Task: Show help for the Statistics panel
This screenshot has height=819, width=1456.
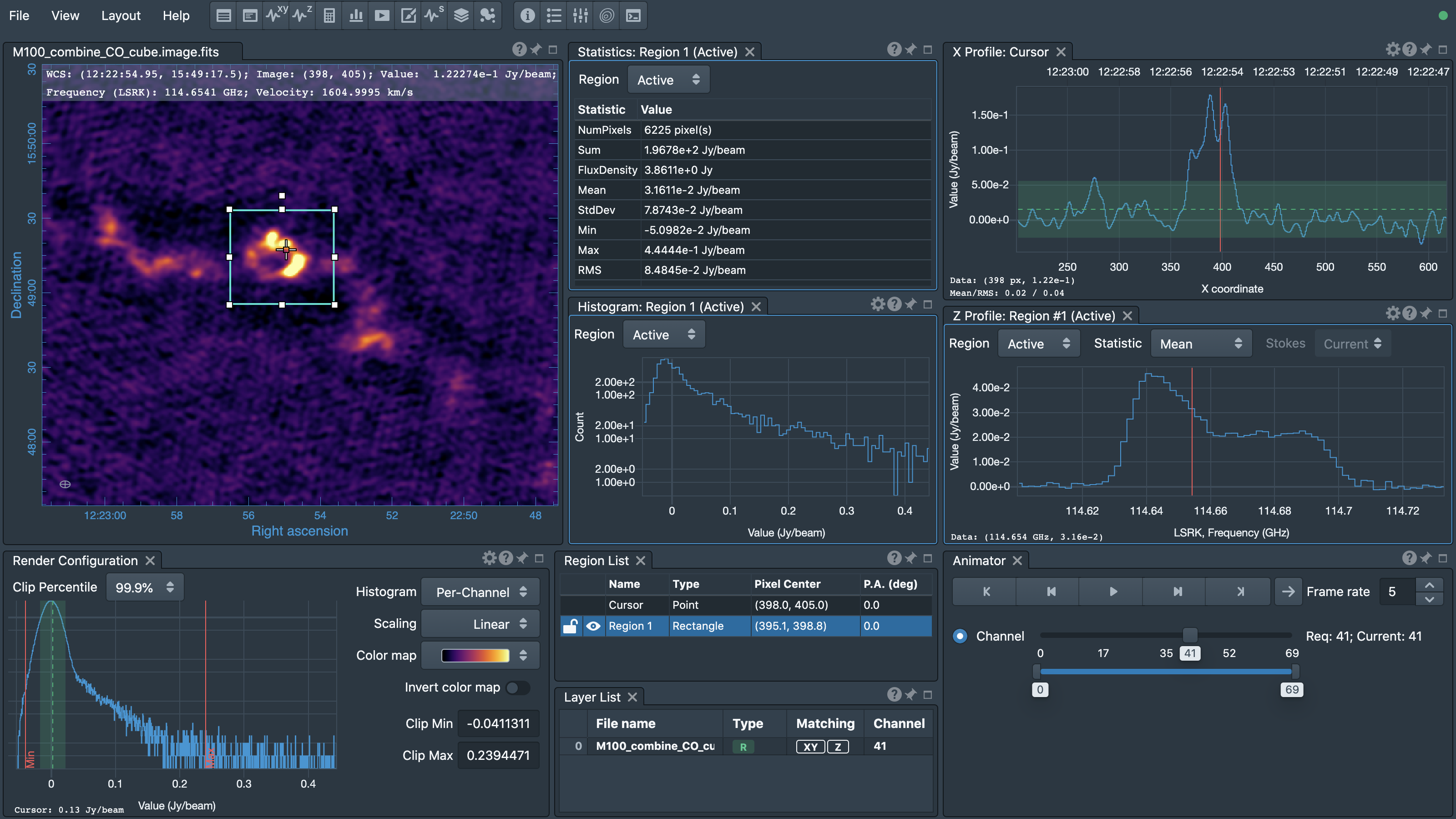Action: [x=894, y=50]
